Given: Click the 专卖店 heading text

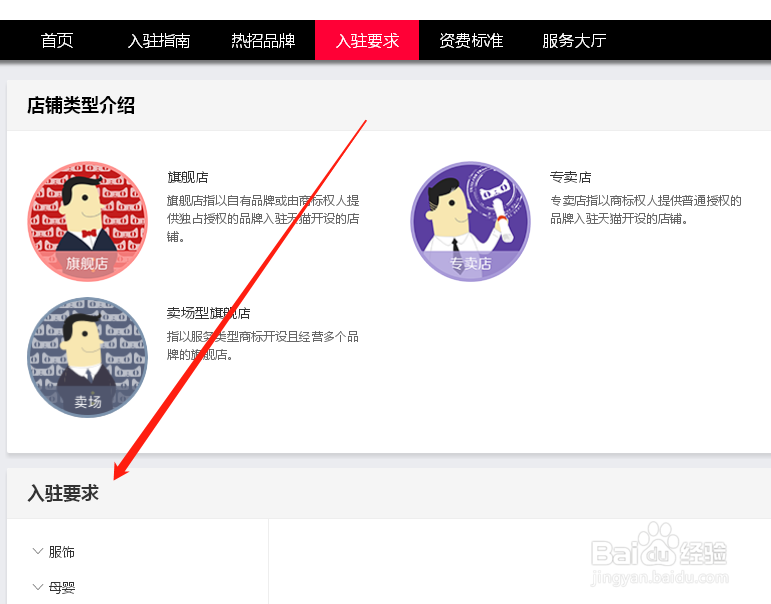Looking at the screenshot, I should click(x=570, y=177).
